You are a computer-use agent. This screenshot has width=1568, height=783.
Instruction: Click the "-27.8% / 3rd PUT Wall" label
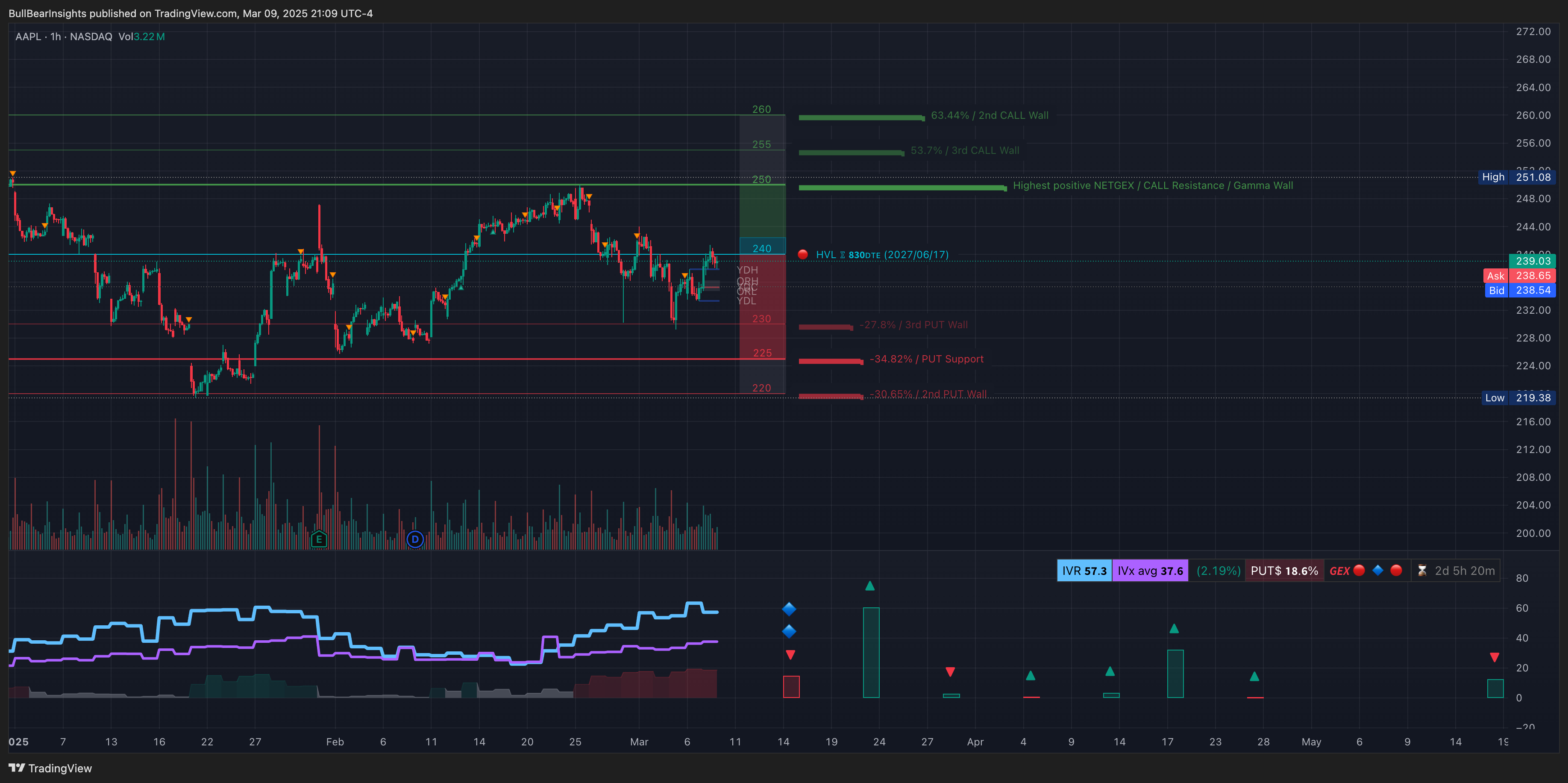(913, 324)
